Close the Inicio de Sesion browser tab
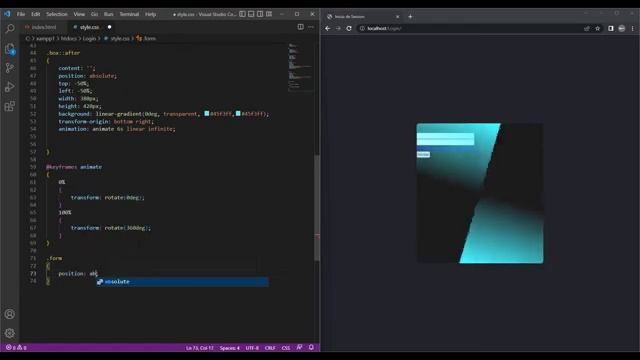The height and width of the screenshot is (360, 640). (398, 17)
